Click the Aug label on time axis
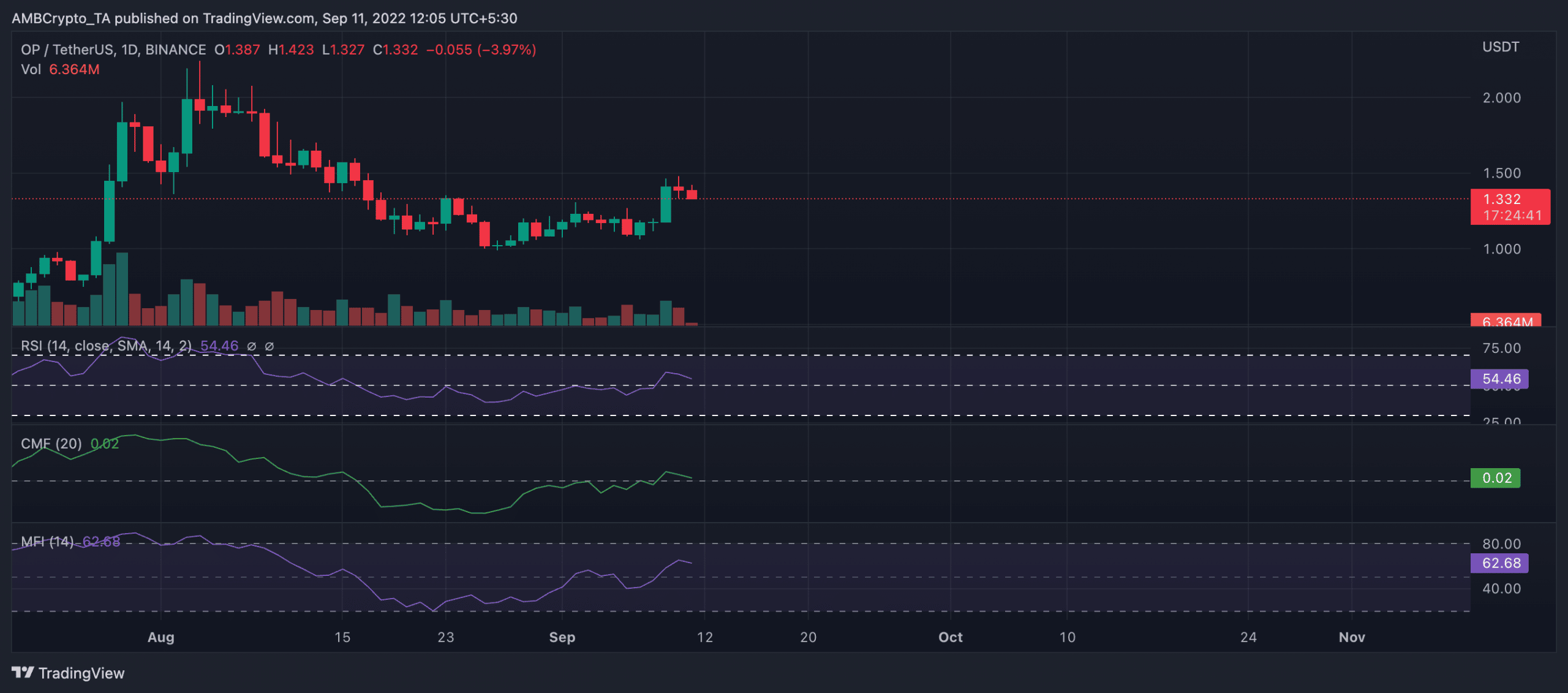This screenshot has height=693, width=1568. (161, 637)
